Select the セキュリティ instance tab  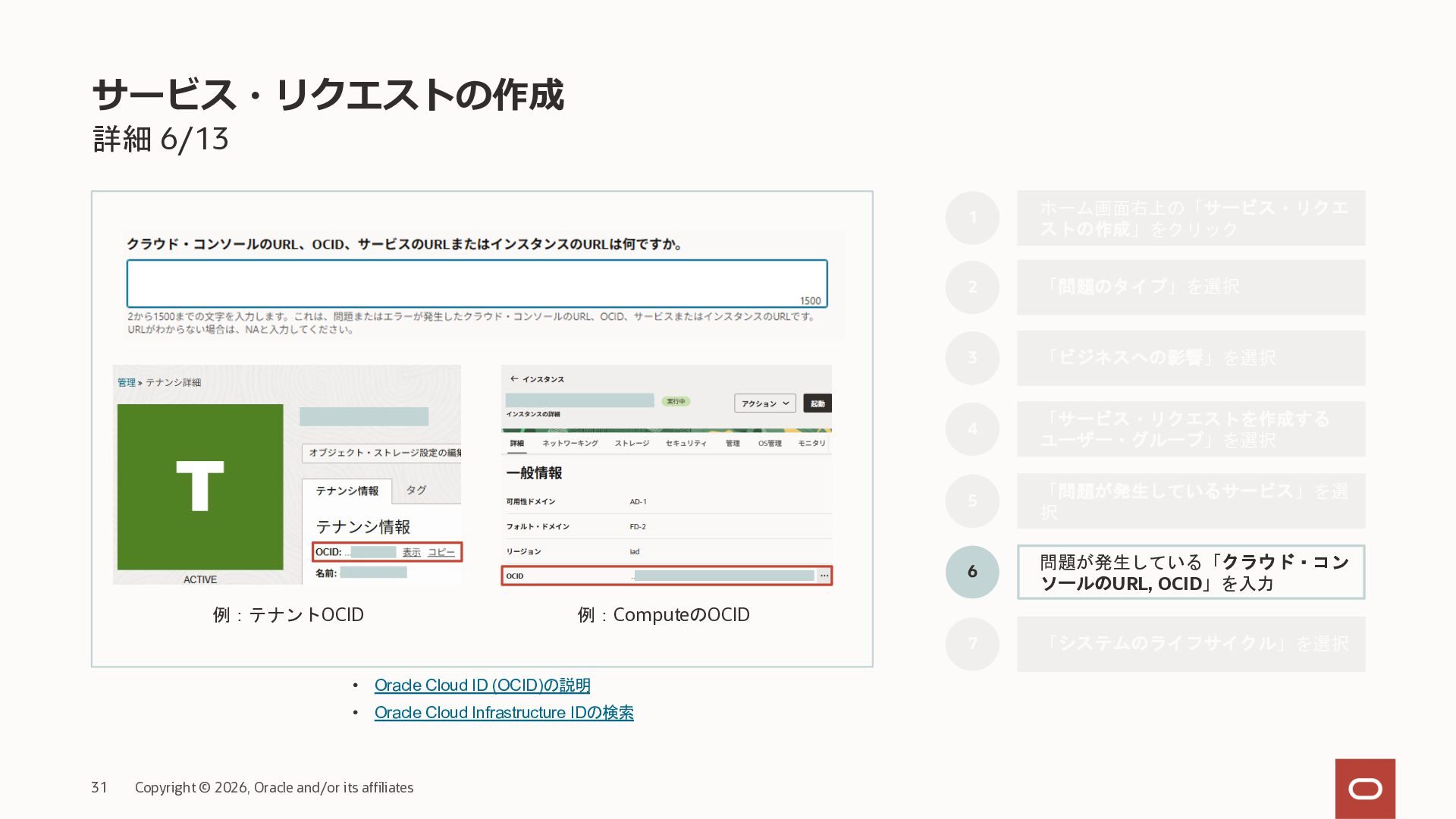pos(686,443)
